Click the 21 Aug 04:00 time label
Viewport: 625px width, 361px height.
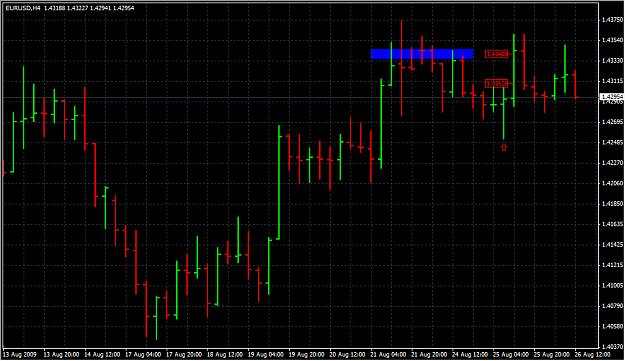click(388, 354)
